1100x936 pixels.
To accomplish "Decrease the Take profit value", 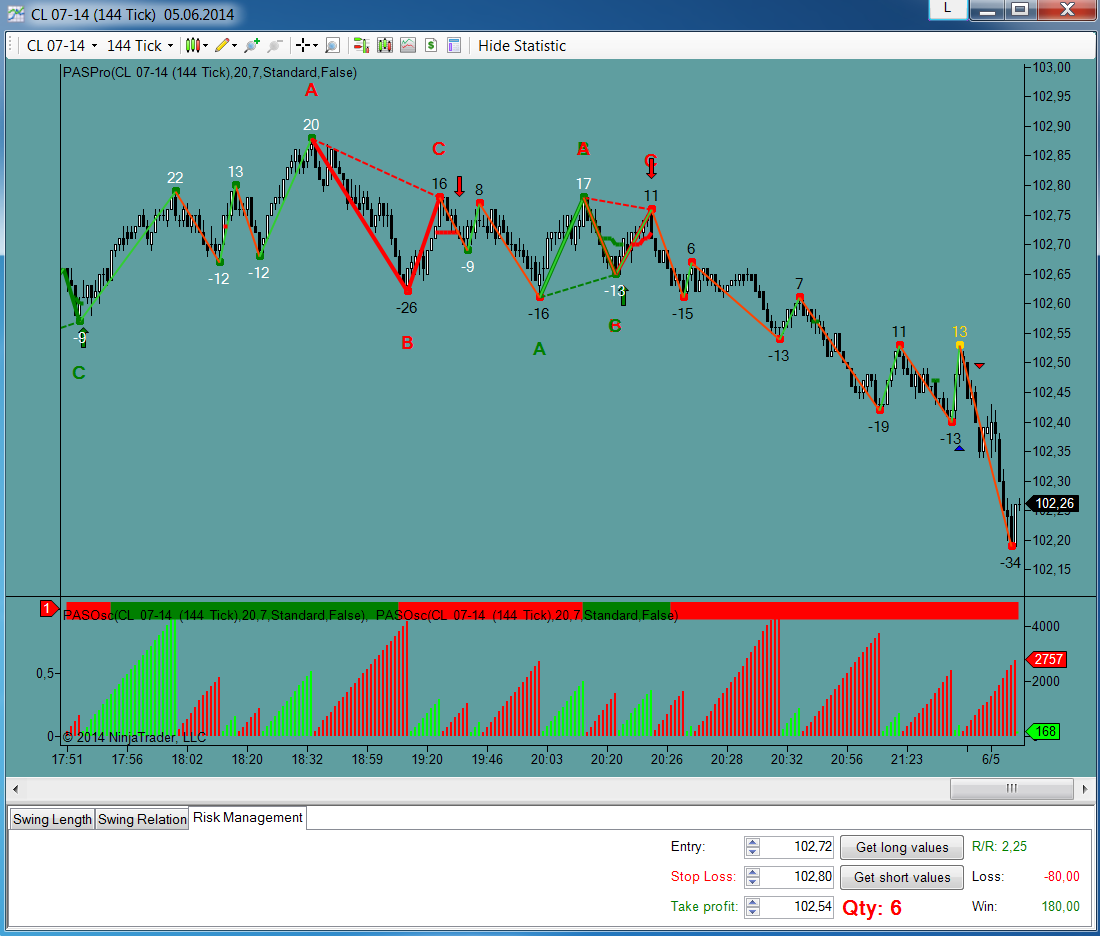I will click(x=753, y=911).
